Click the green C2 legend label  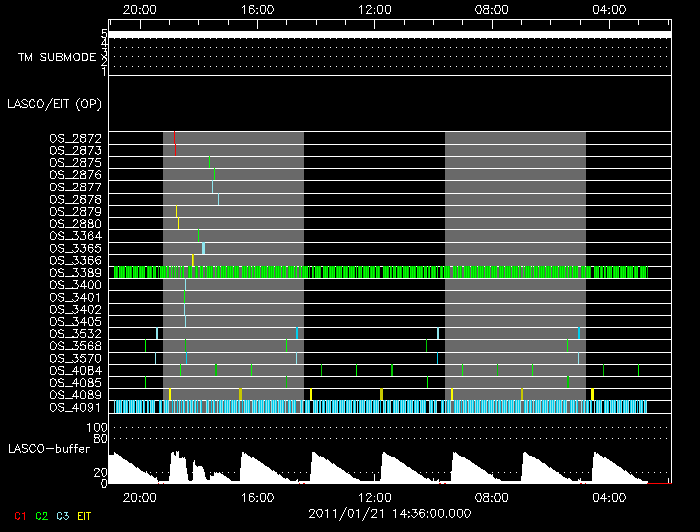point(42,516)
